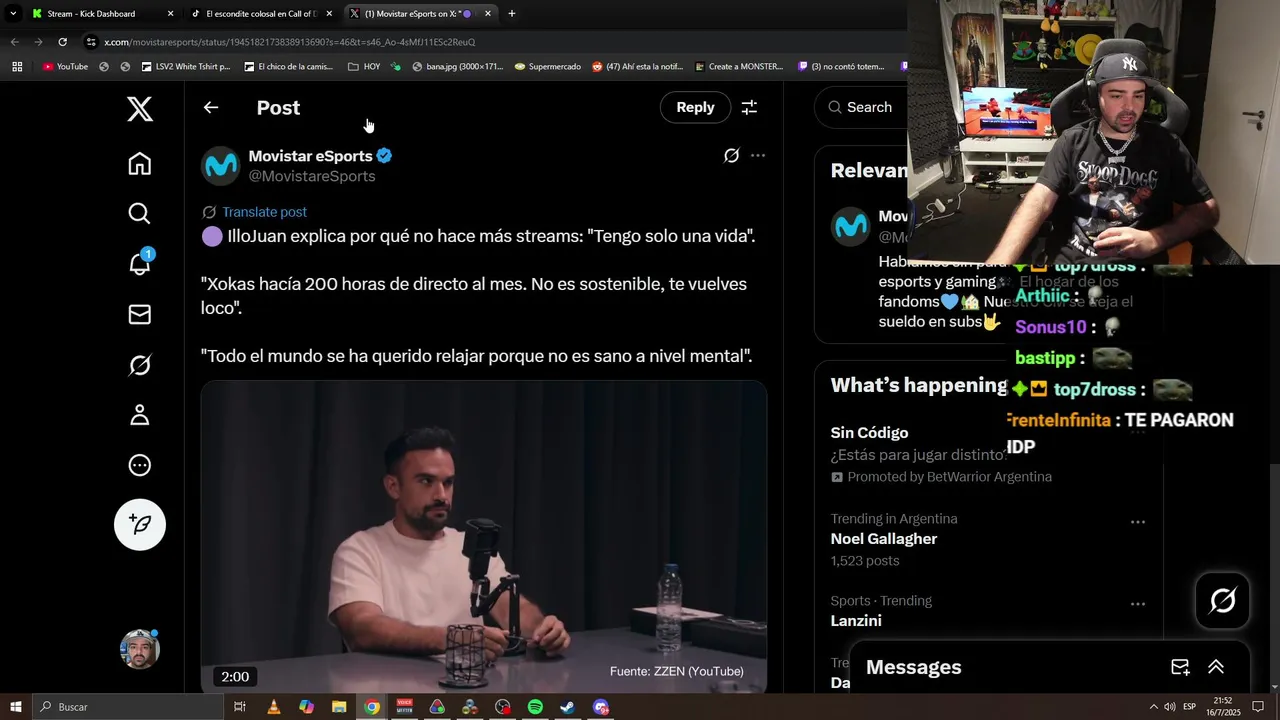Image resolution: width=1280 pixels, height=720 pixels.
Task: Navigate back in Chrome
Action: [x=14, y=42]
